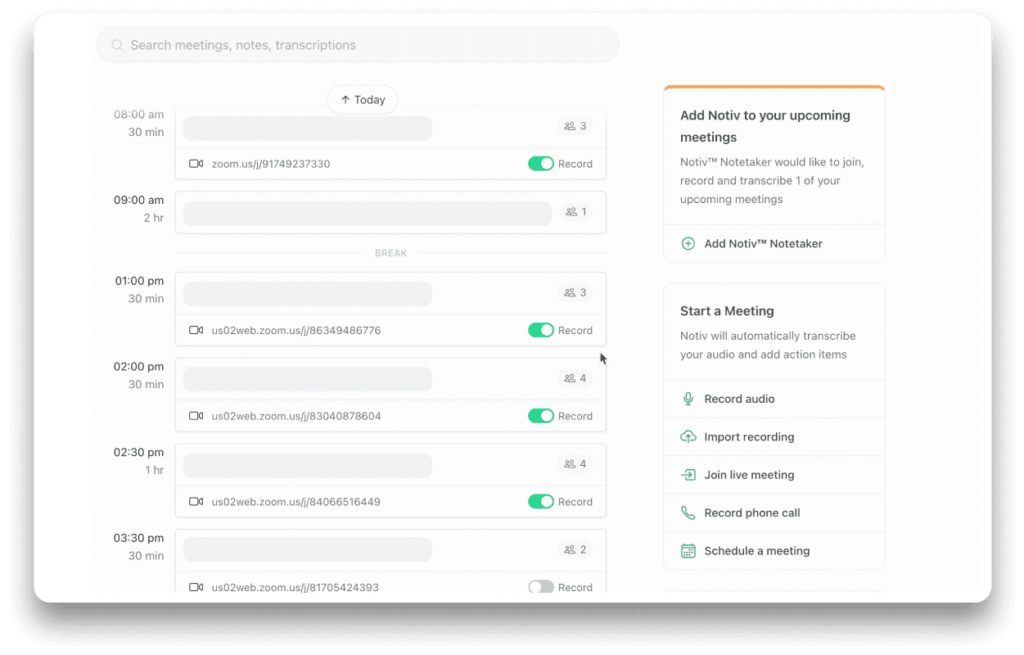The image size is (1024, 655).
Task: Toggle Record off for the 02:00 pm meeting
Action: point(541,416)
